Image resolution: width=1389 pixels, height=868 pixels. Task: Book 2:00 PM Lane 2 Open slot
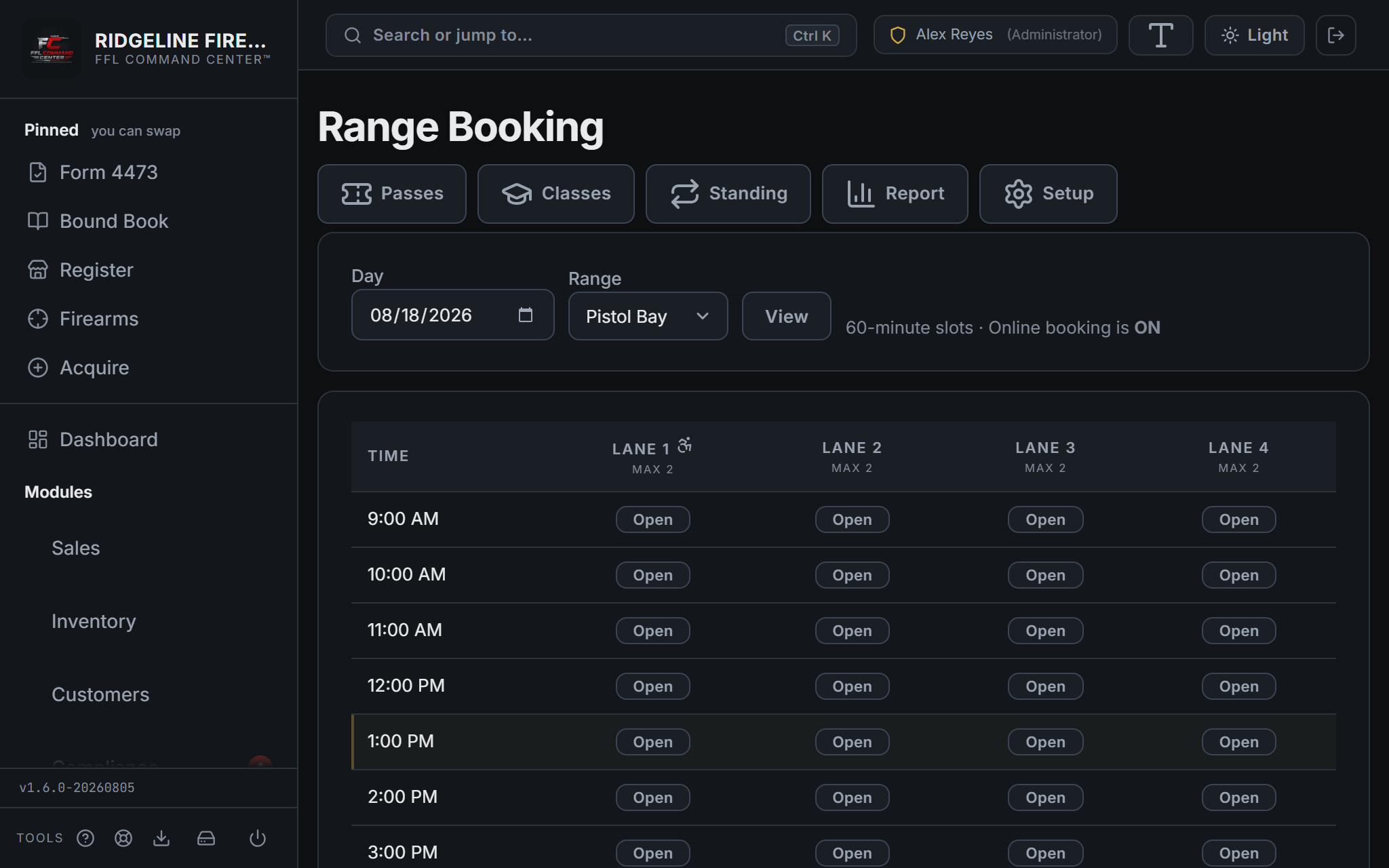pyautogui.click(x=853, y=797)
